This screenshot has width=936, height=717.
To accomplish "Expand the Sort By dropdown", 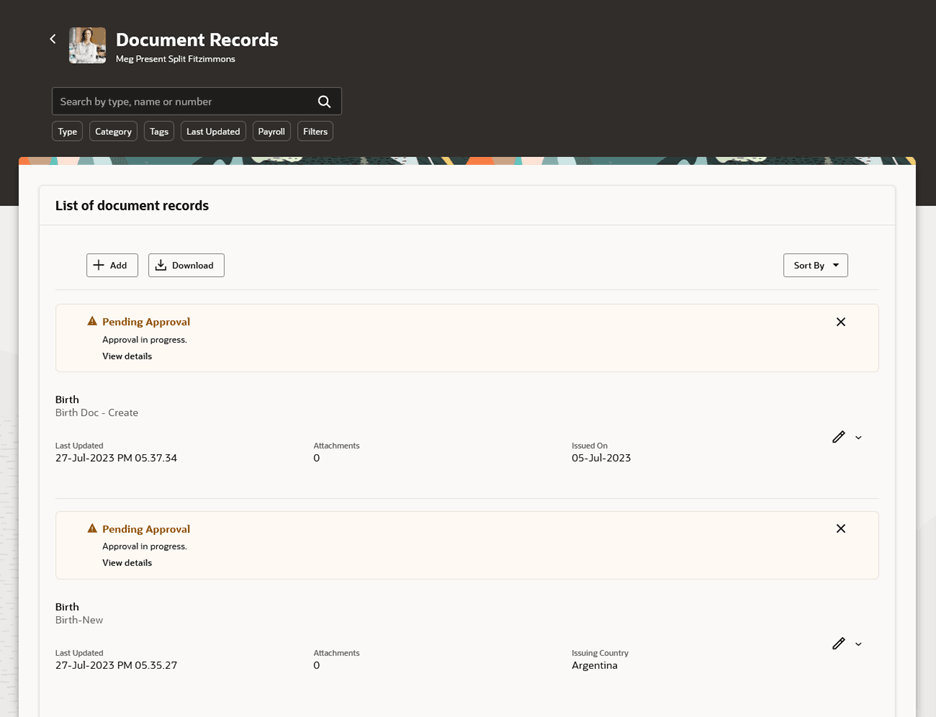I will [815, 265].
